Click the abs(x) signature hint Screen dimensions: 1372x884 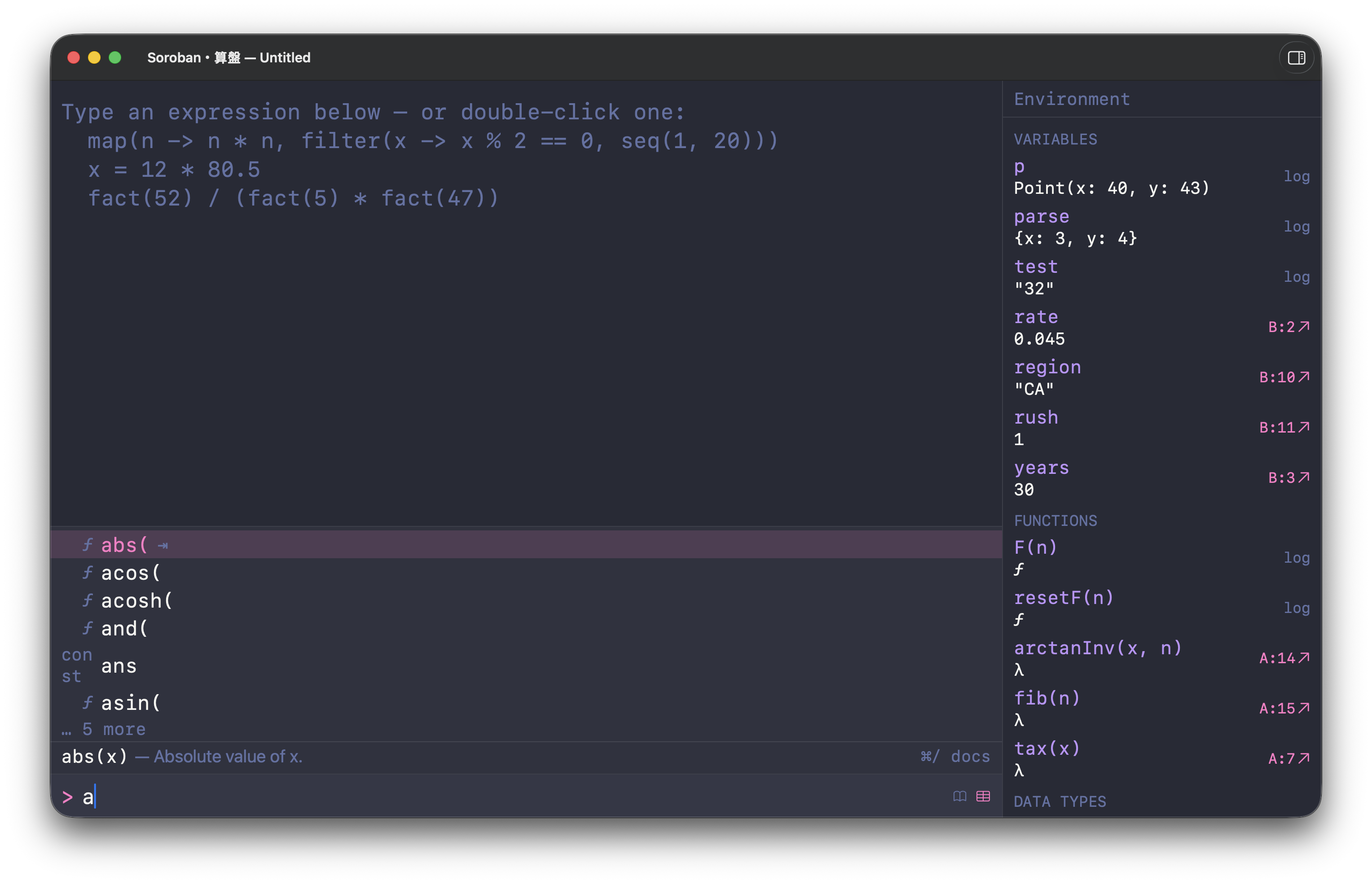(x=94, y=757)
